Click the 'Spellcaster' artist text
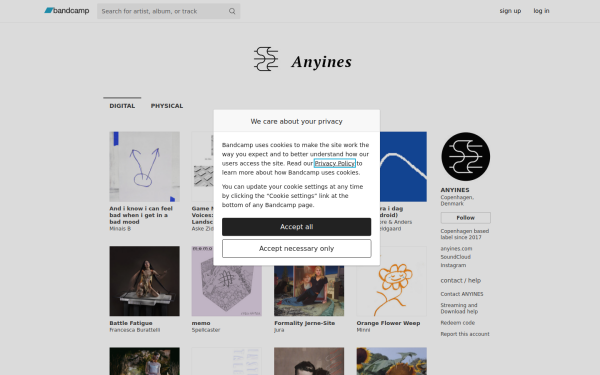This screenshot has width=600, height=375. click(206, 330)
